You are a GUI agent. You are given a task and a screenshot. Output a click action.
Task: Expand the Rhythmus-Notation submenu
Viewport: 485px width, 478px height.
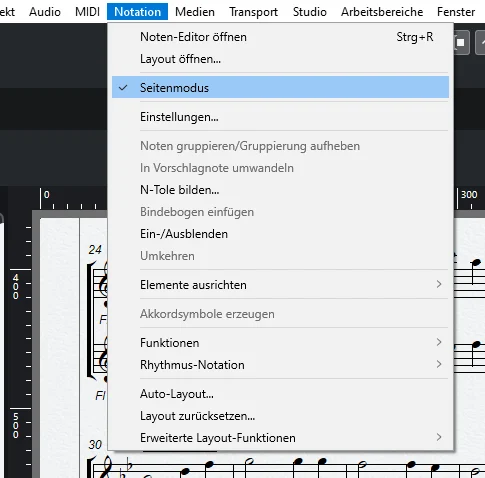pyautogui.click(x=280, y=365)
